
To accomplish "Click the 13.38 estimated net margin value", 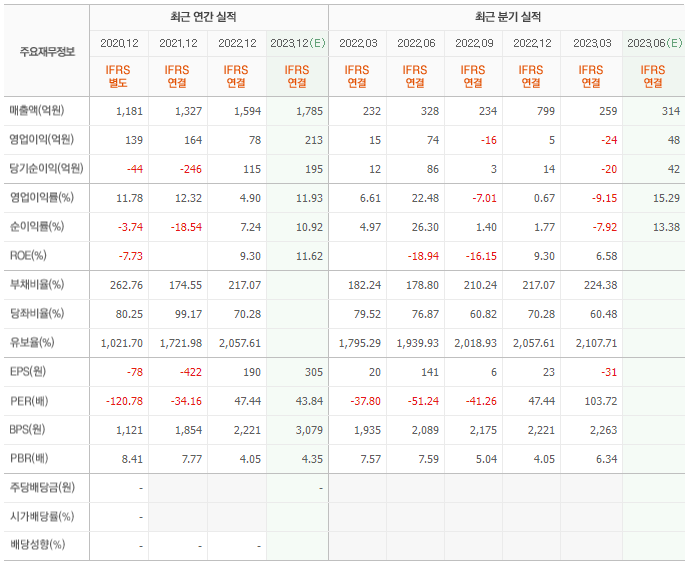I will coord(666,227).
